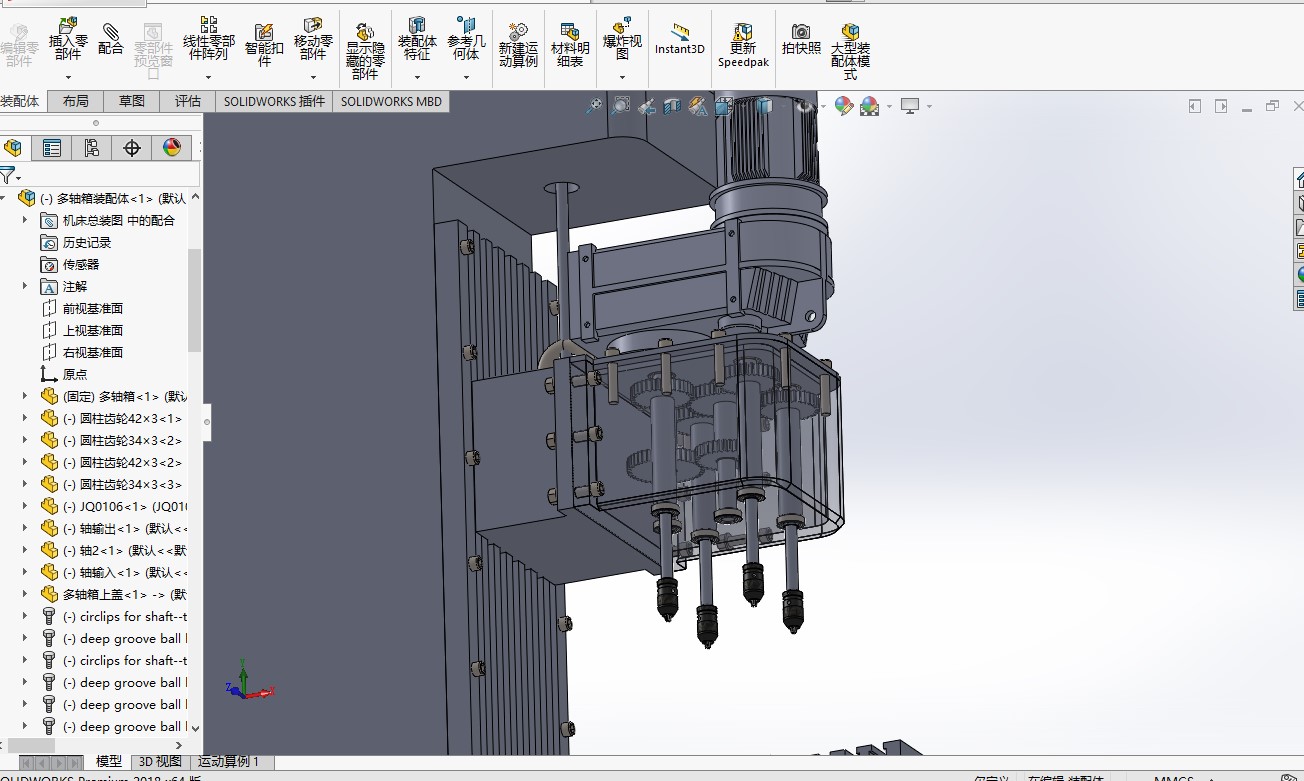Open dropdown under Linear Component Pattern
1304x781 pixels.
coord(209,77)
